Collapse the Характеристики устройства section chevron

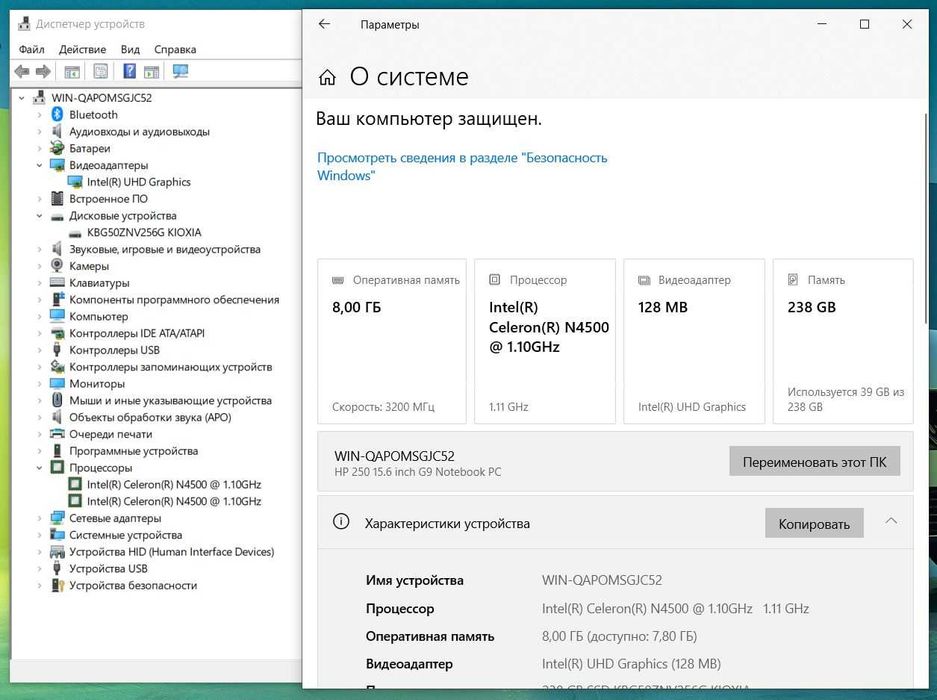(891, 521)
